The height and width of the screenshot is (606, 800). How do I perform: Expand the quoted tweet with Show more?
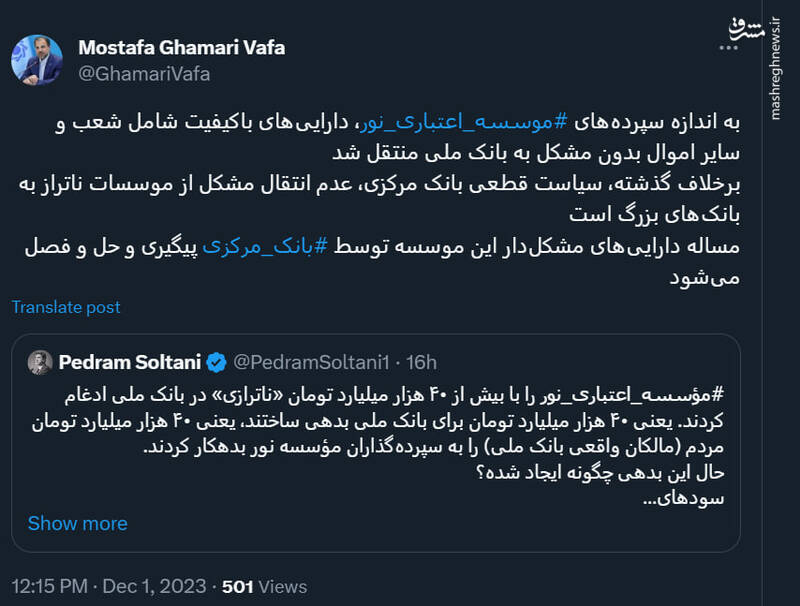(x=77, y=523)
